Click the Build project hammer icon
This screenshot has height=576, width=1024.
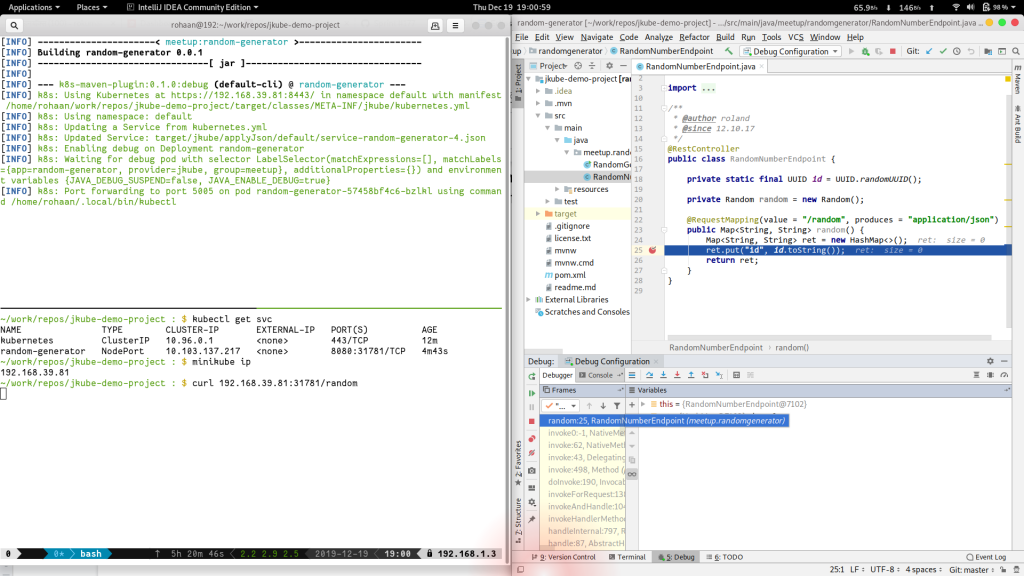729,51
